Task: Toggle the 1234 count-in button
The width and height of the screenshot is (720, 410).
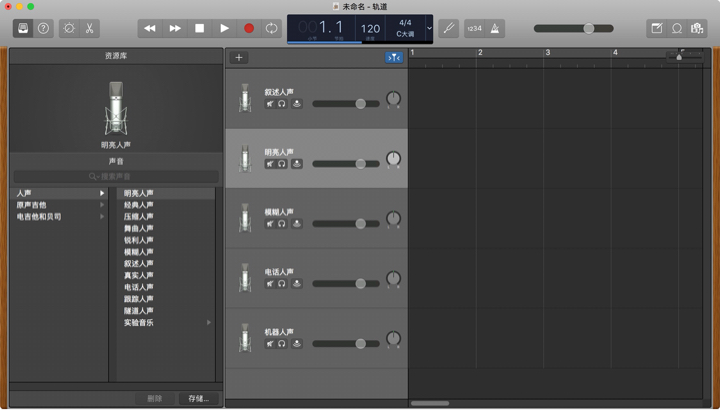Action: (474, 28)
